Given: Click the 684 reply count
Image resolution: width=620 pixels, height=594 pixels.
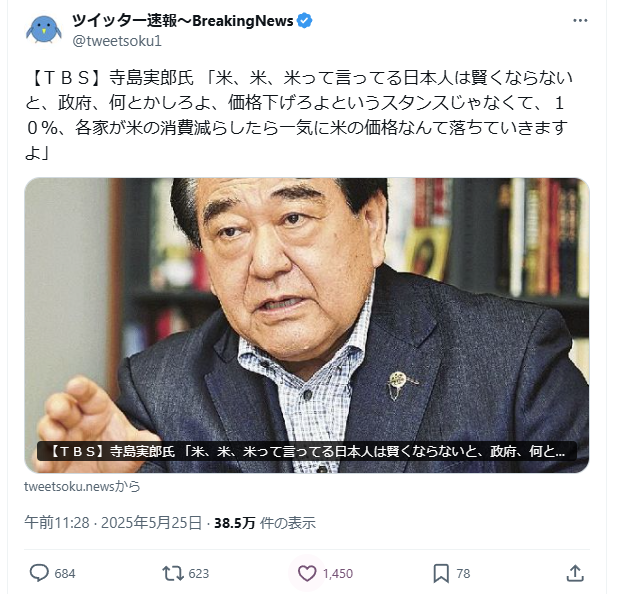Looking at the screenshot, I should (65, 573).
